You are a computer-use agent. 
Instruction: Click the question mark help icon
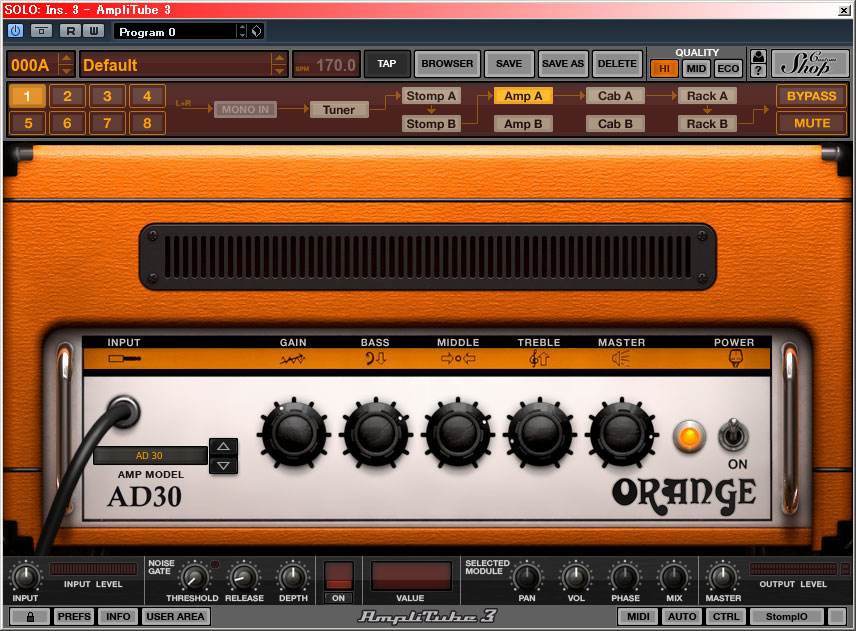758,70
